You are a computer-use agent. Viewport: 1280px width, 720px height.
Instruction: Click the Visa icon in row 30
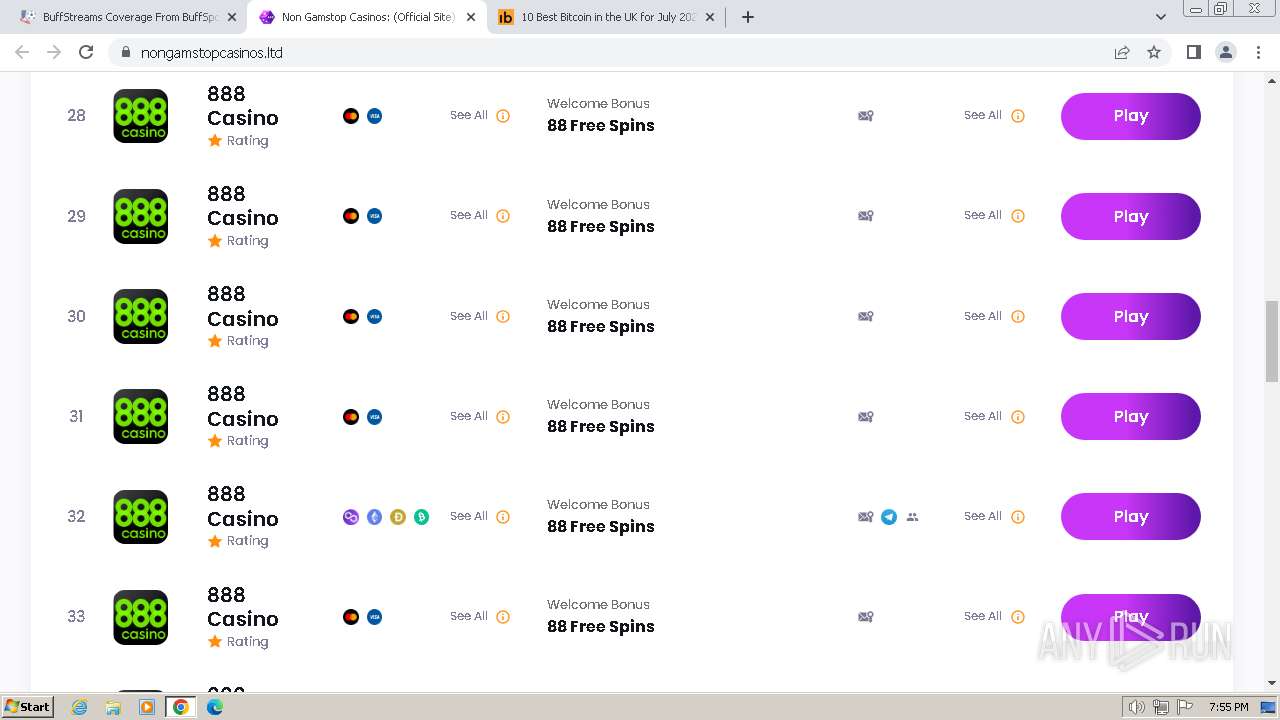pos(374,316)
